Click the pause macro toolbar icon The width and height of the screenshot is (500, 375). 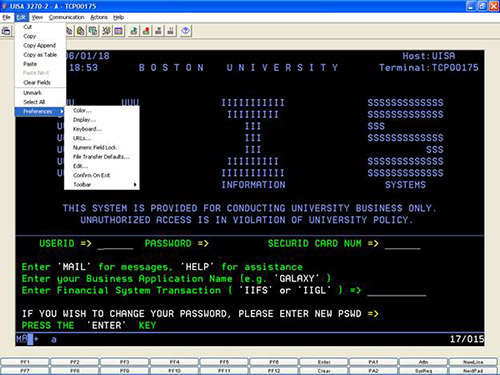[170, 31]
